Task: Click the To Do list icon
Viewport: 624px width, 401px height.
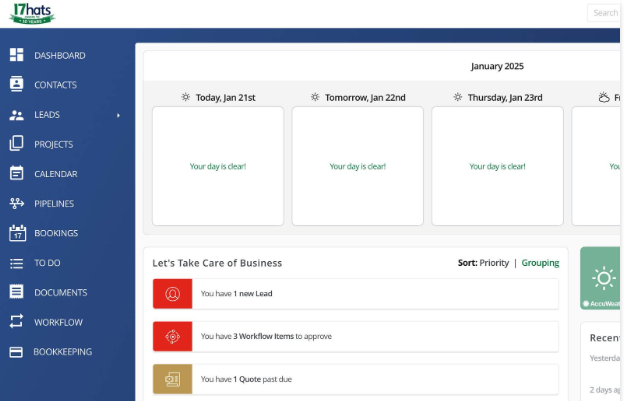Action: [x=16, y=263]
